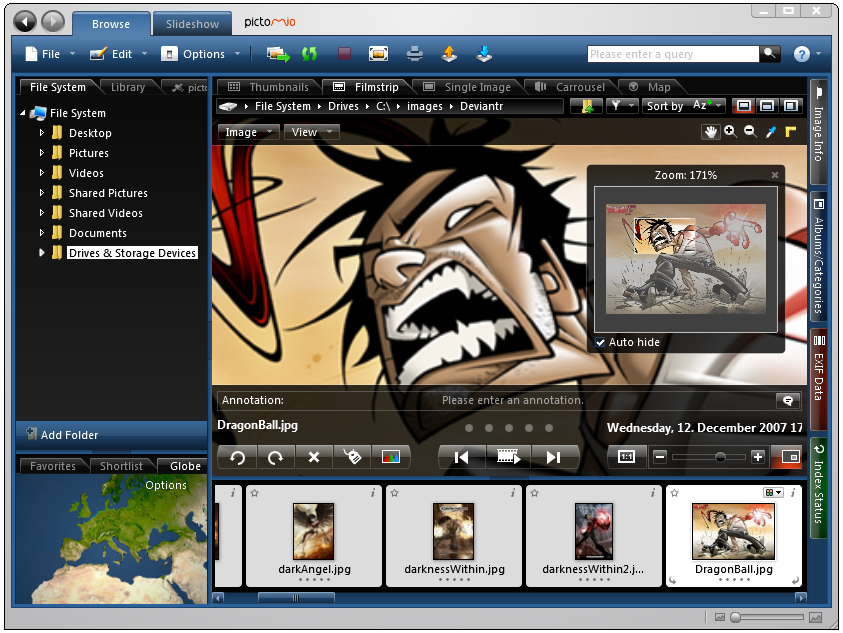
Task: Click the 1:1 actual size button
Action: pyautogui.click(x=626, y=457)
